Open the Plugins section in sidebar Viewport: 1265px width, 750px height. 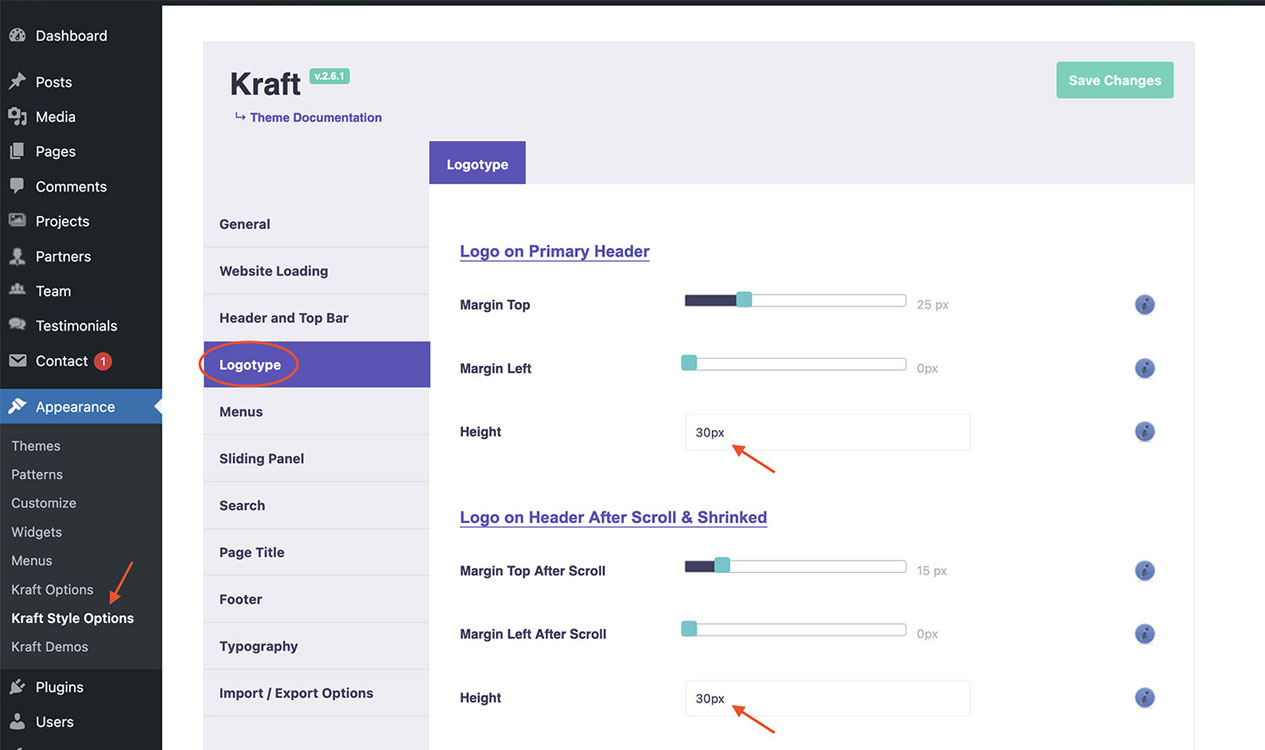point(59,687)
